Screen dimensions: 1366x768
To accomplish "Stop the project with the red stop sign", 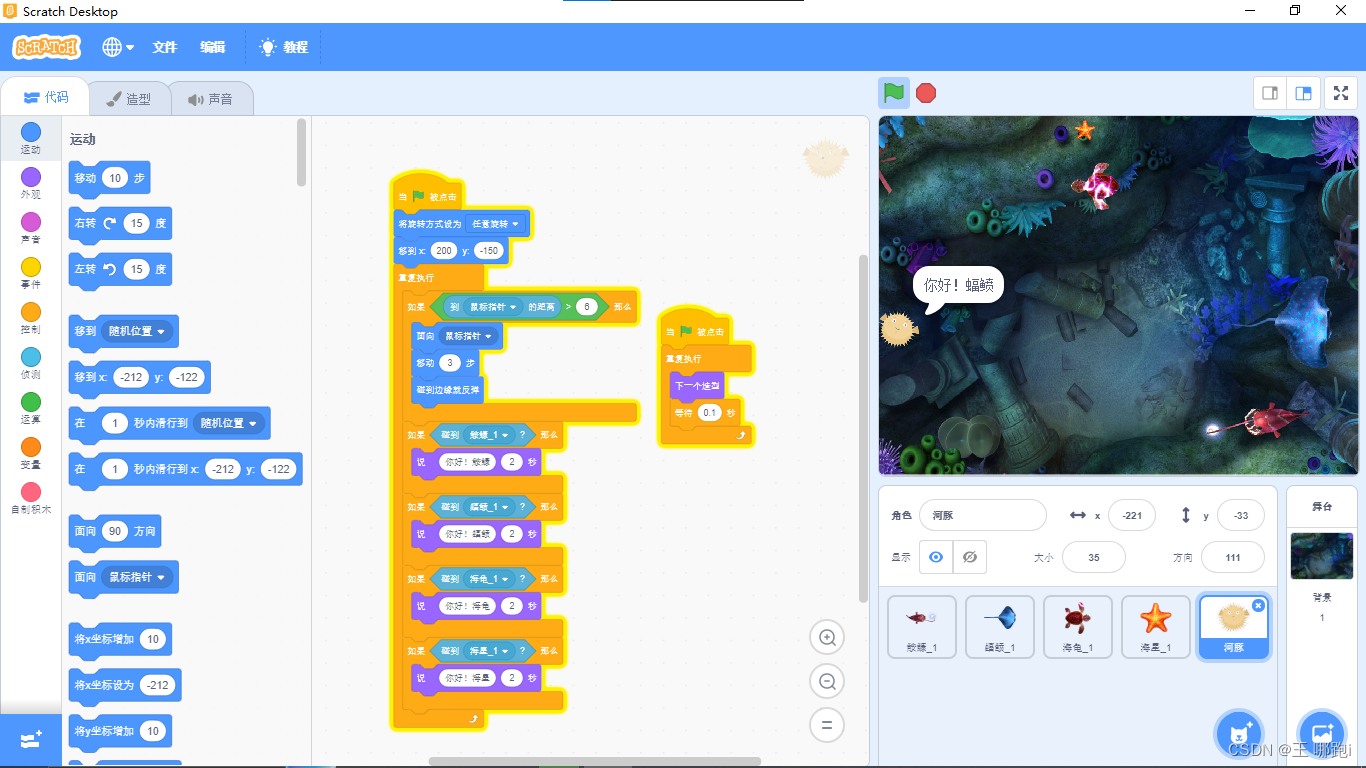I will (926, 93).
